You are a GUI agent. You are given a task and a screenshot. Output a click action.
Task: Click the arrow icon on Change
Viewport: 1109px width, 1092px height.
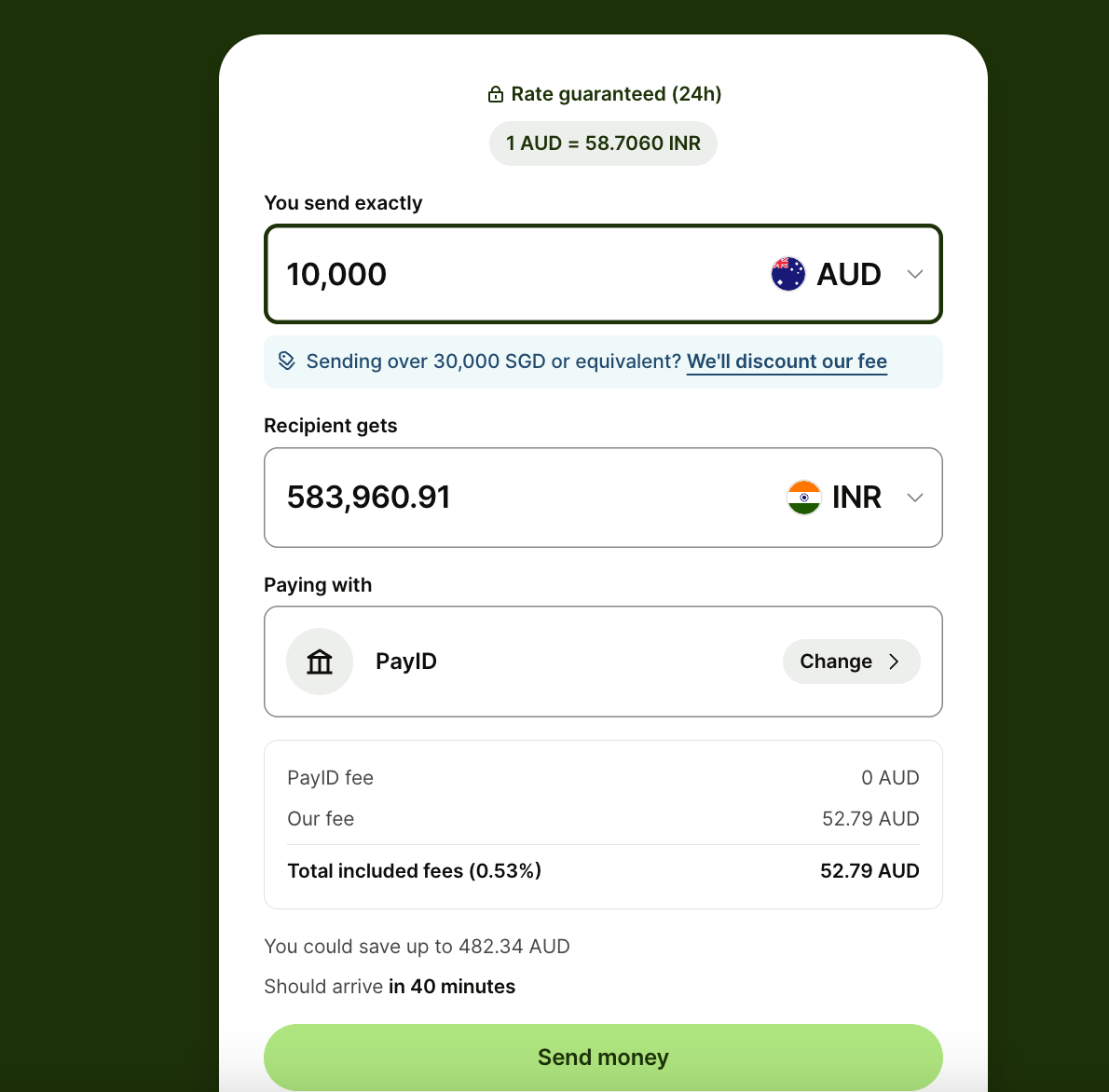click(x=894, y=662)
